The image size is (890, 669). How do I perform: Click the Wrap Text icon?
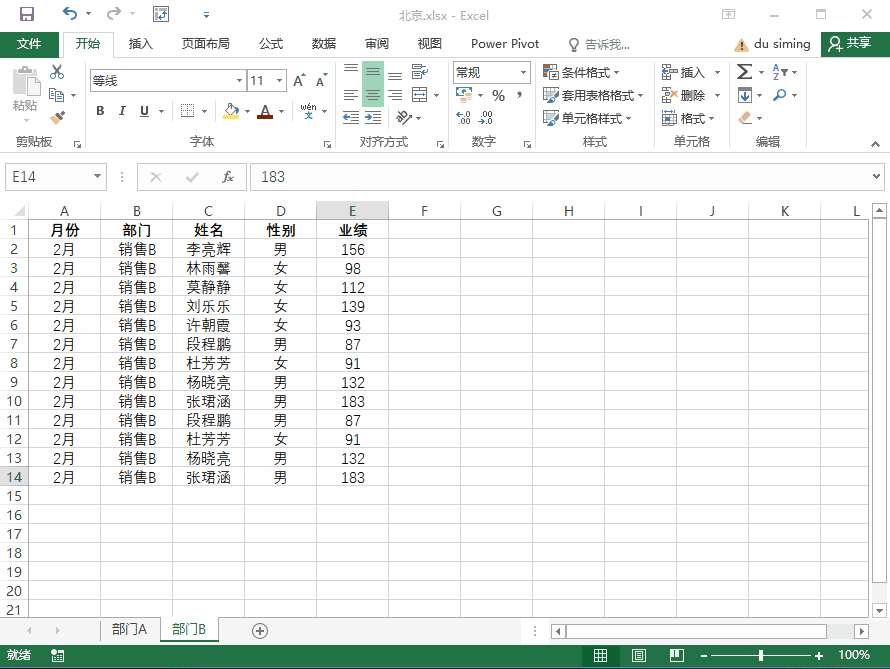(x=419, y=72)
